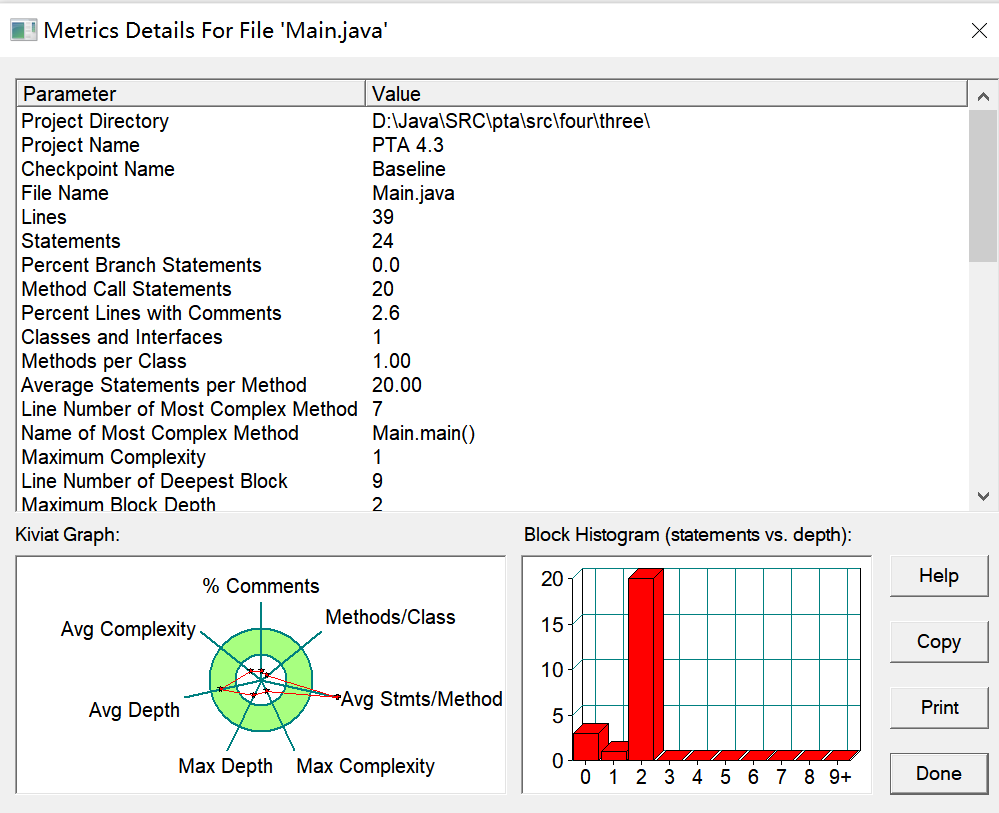Click the scroll down arrow of the list
999x813 pixels.
tap(983, 496)
